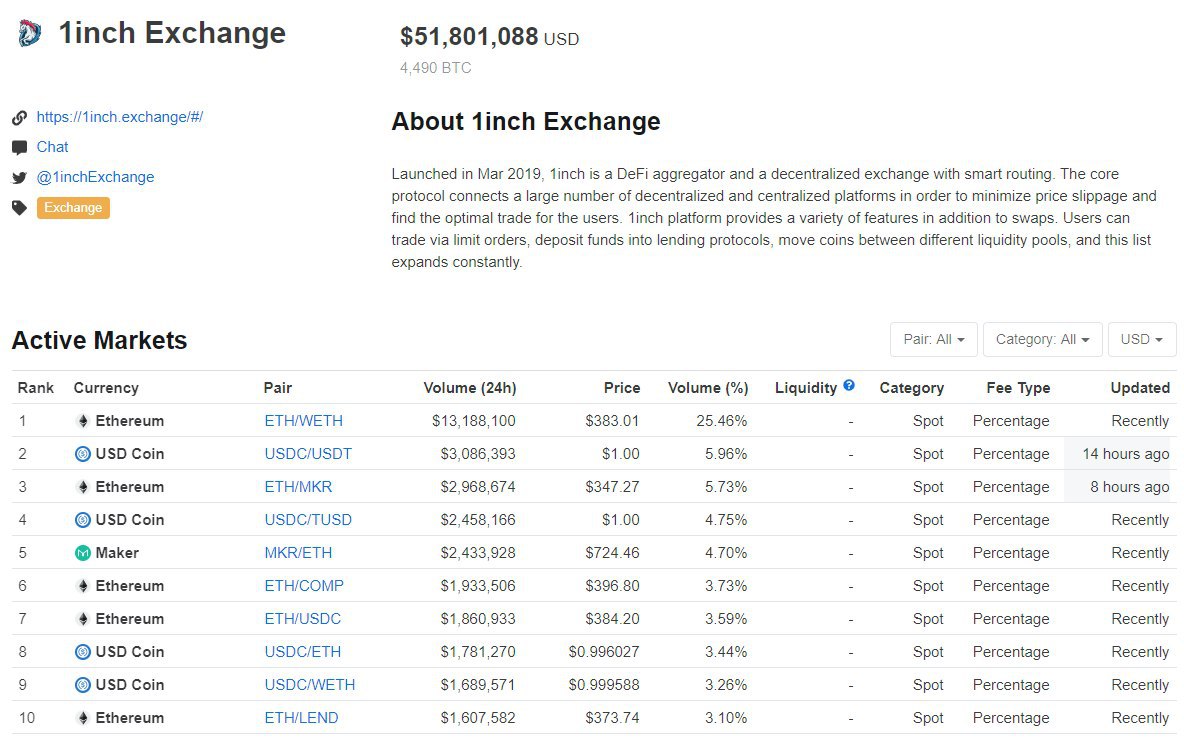Screen dimensions: 1184x741
Task: Click the 4,490 BTC volume text
Action: 436,68
